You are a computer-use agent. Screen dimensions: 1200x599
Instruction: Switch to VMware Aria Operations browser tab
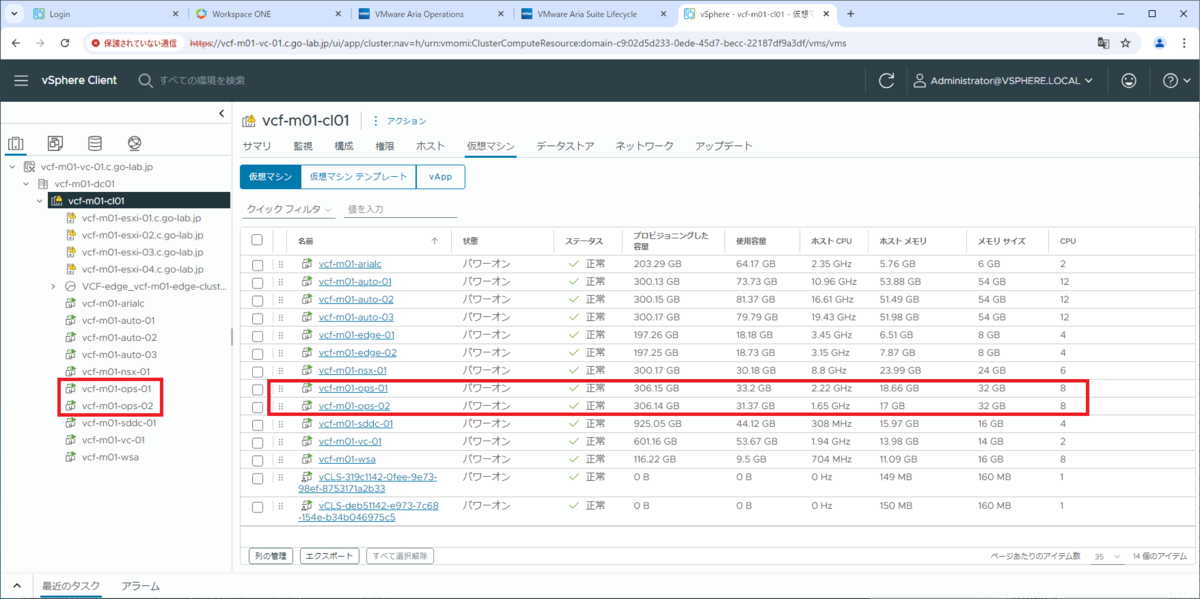click(x=431, y=14)
